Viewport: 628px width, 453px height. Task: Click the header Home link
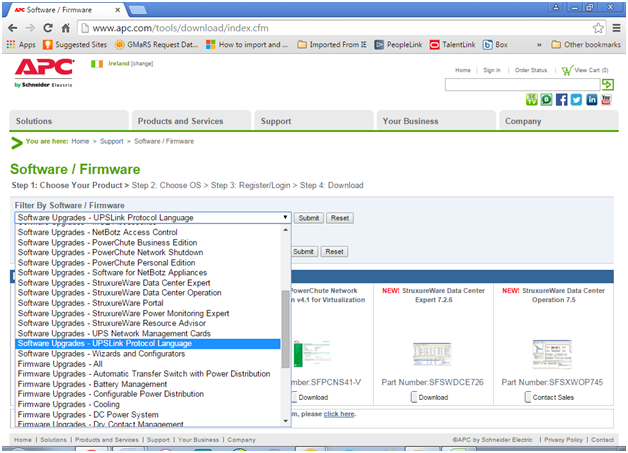coord(463,70)
